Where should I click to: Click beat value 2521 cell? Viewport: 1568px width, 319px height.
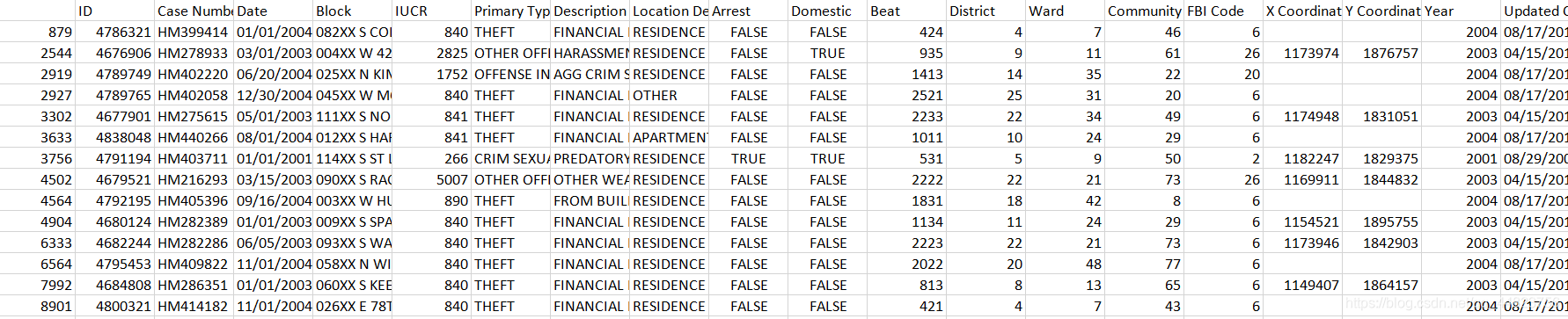907,95
